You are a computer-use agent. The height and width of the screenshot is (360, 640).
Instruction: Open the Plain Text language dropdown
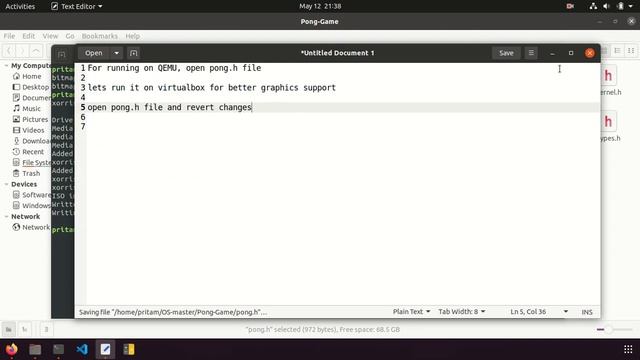411,312
